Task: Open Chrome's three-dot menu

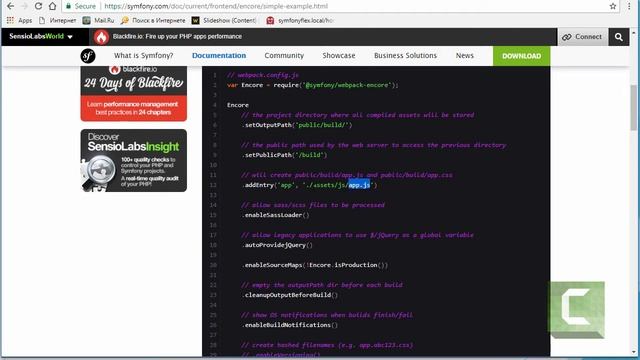Action: pyautogui.click(x=629, y=6)
